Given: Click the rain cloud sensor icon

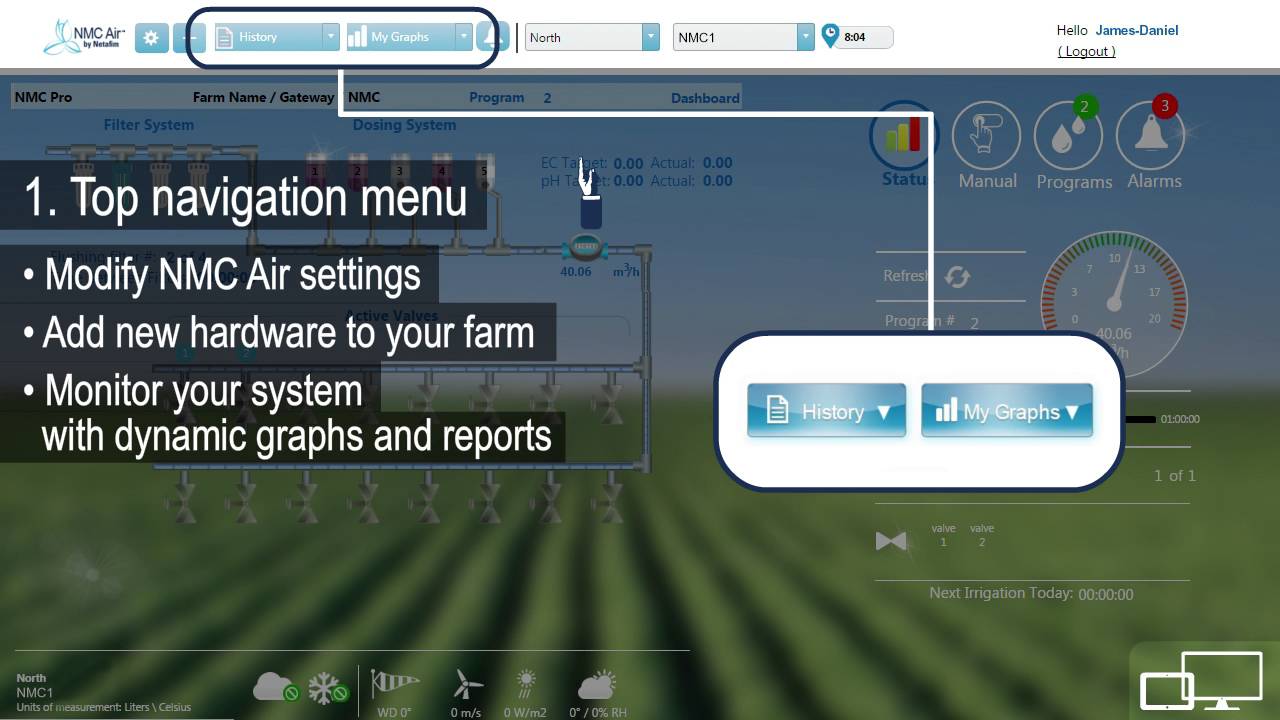Looking at the screenshot, I should pos(275,688).
